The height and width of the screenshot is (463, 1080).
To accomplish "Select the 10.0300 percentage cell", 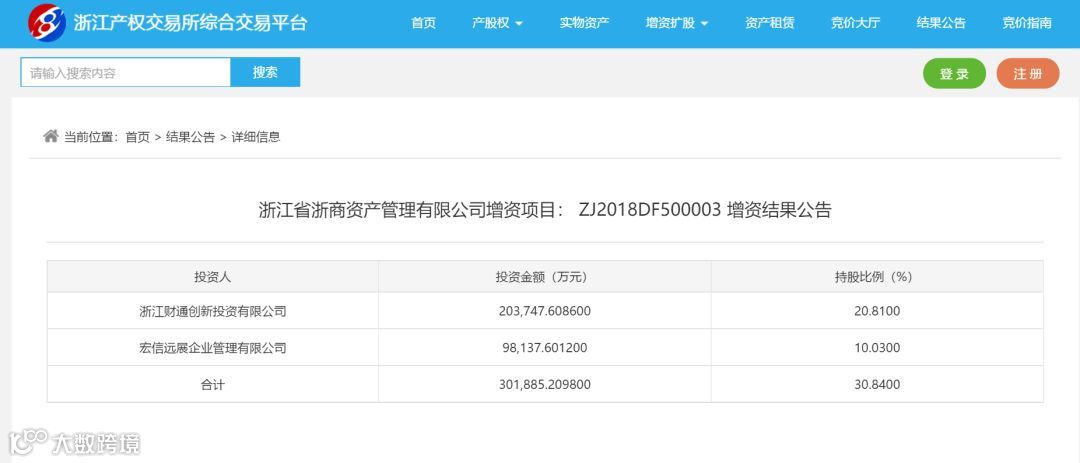I will click(x=877, y=348).
